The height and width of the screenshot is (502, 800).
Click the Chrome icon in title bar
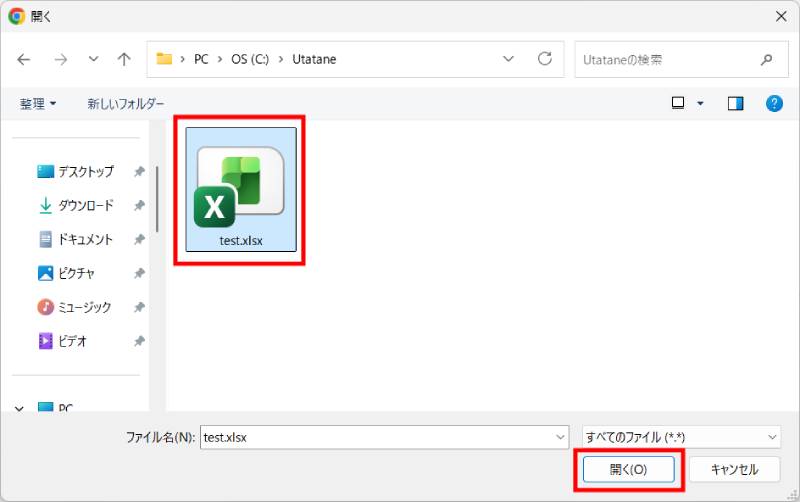pos(16,16)
